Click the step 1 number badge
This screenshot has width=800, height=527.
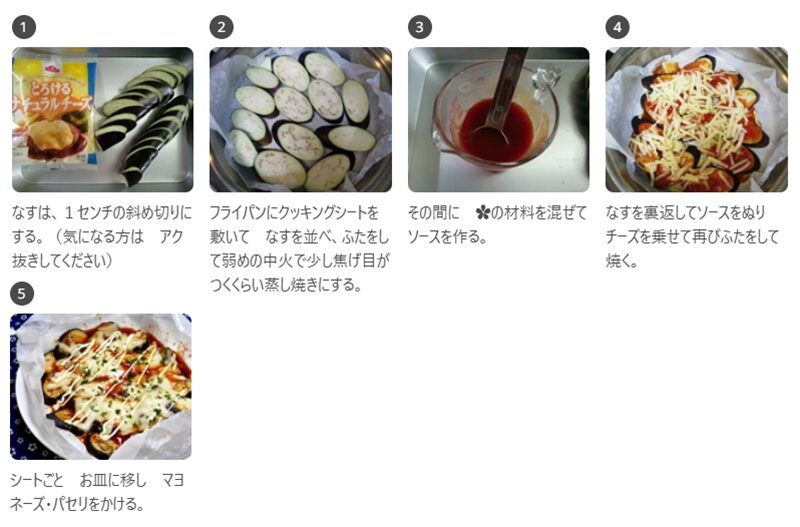[x=24, y=27]
